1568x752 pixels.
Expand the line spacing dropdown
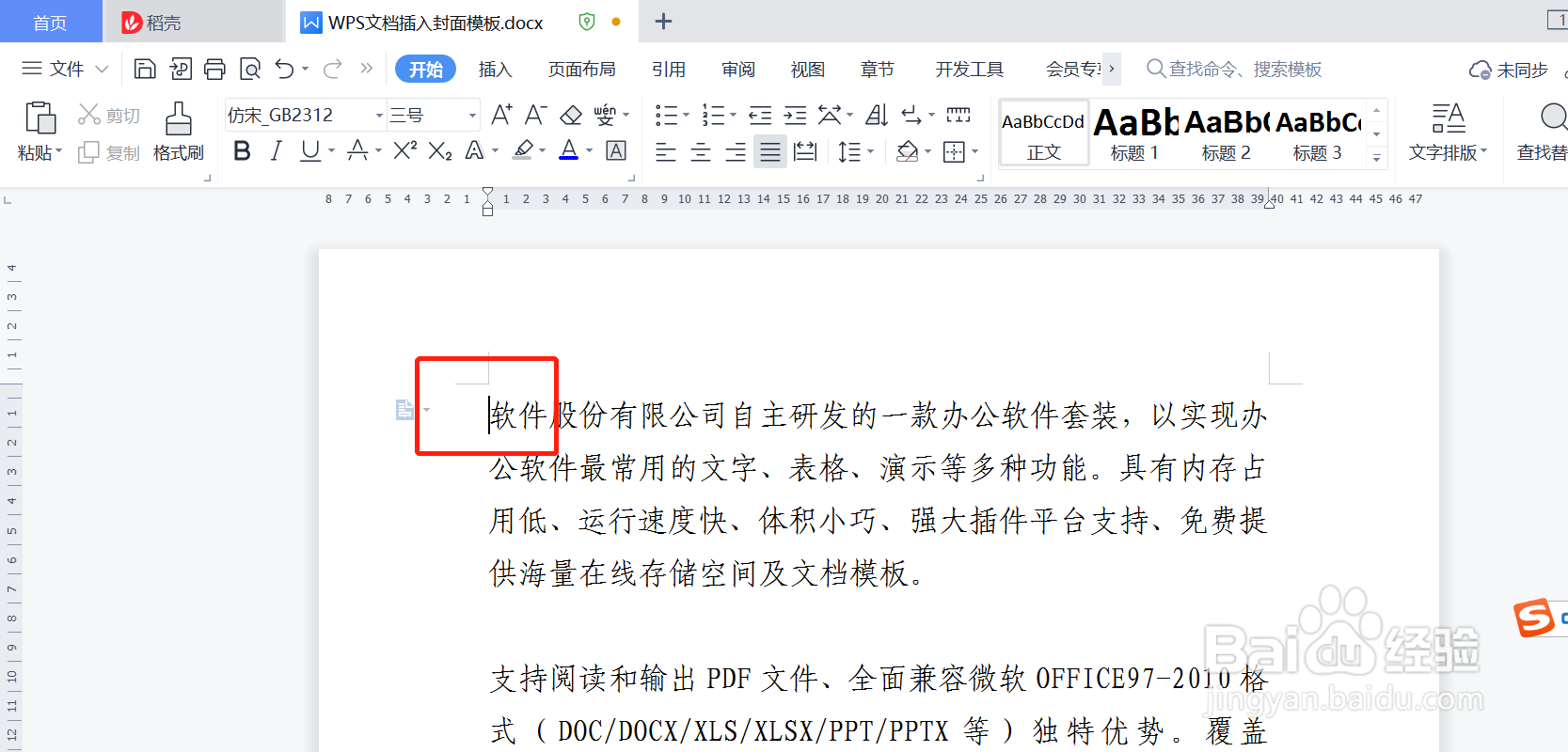tap(871, 151)
